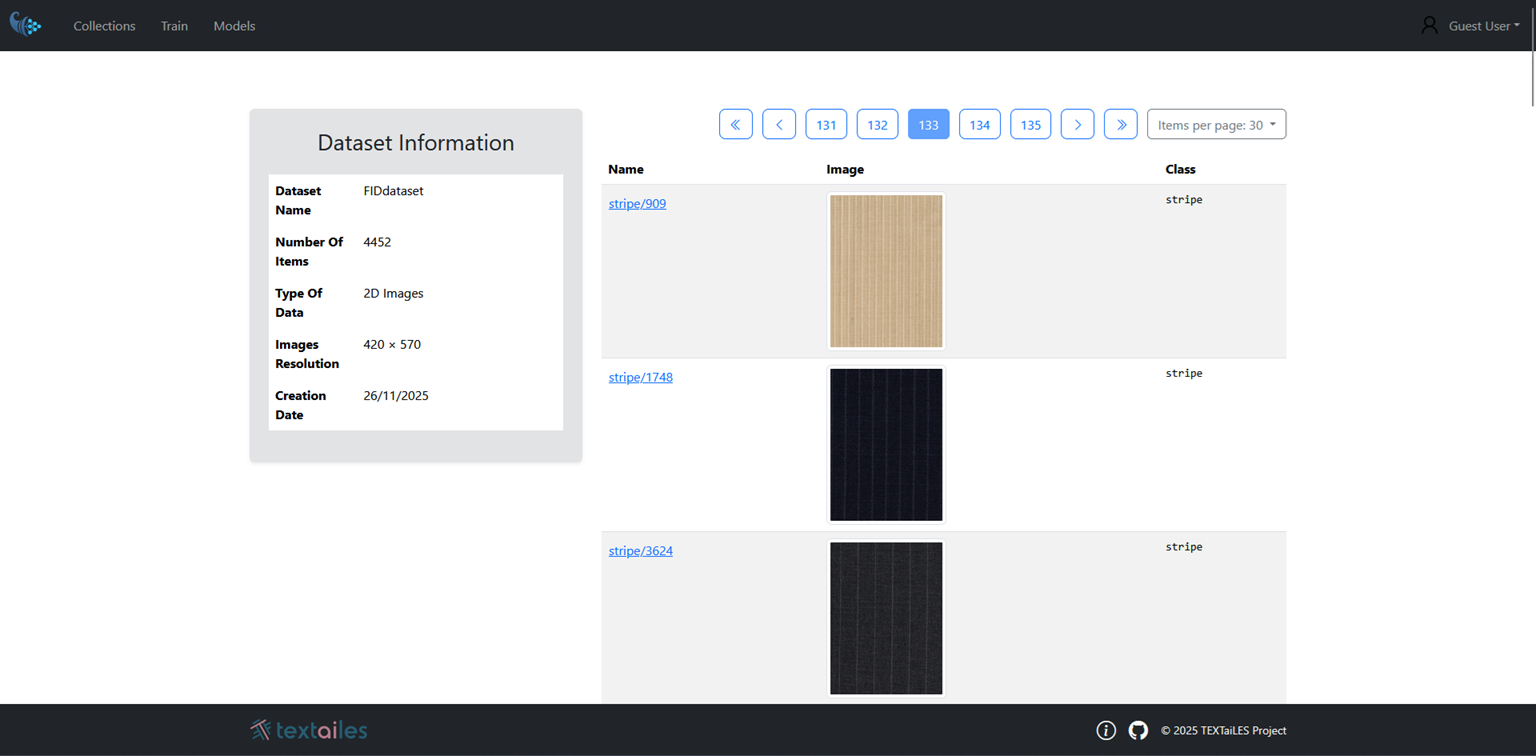This screenshot has height=756, width=1536.
Task: Jump to the last page with the double-right chevron
Action: click(1121, 124)
